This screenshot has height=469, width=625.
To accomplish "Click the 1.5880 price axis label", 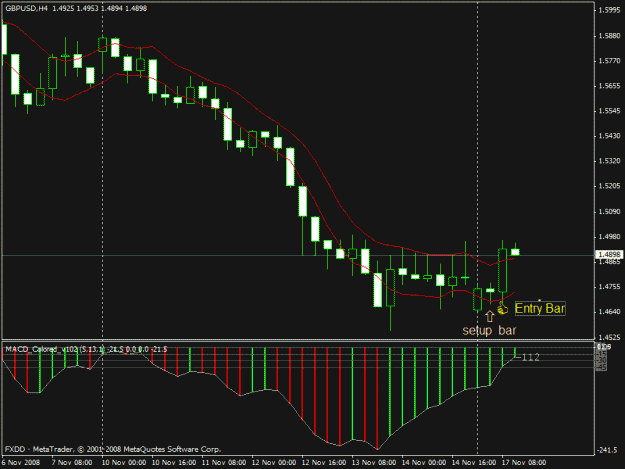I will tap(609, 36).
